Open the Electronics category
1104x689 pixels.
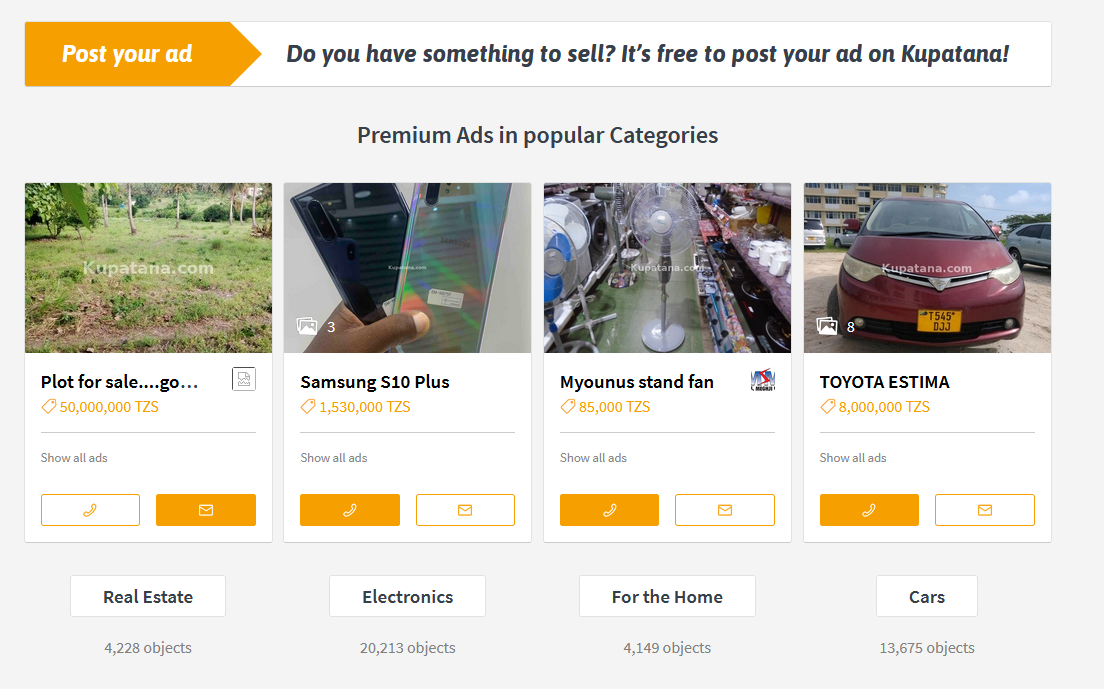407,597
